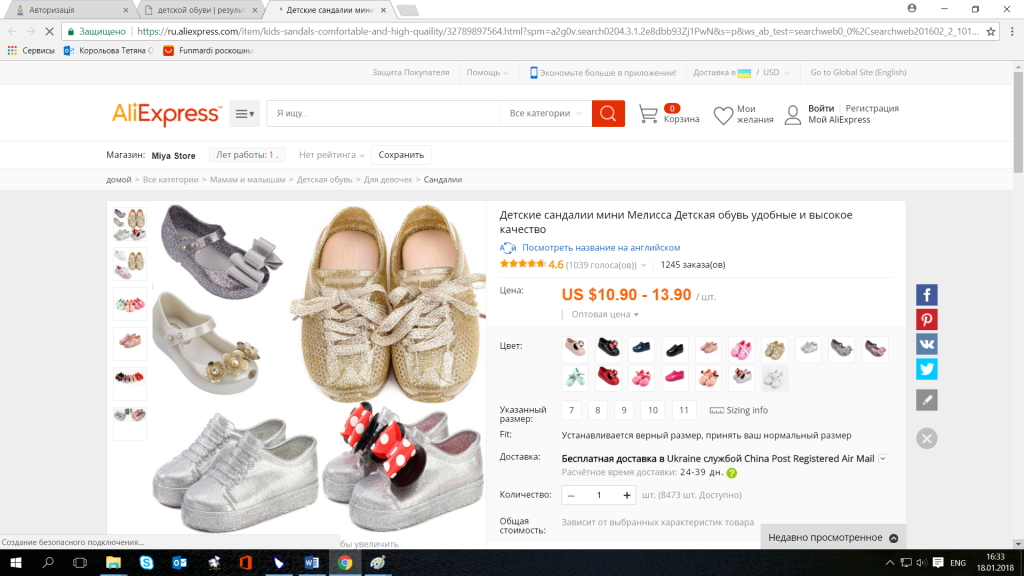Select shoe size 7
This screenshot has height=576, width=1024.
coord(571,410)
